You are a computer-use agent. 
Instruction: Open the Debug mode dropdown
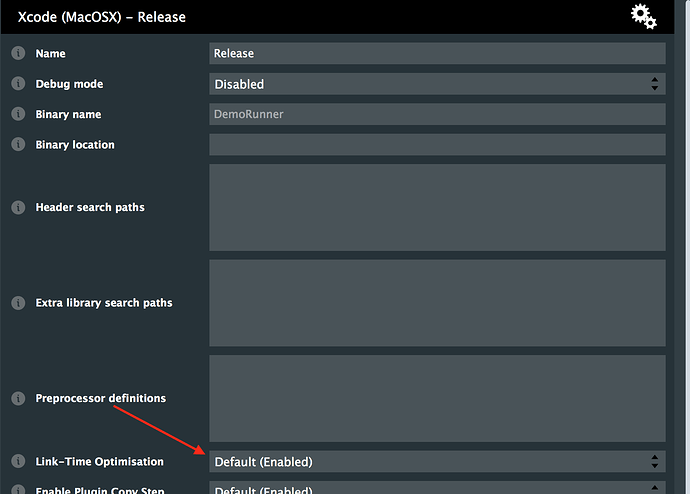coord(437,84)
